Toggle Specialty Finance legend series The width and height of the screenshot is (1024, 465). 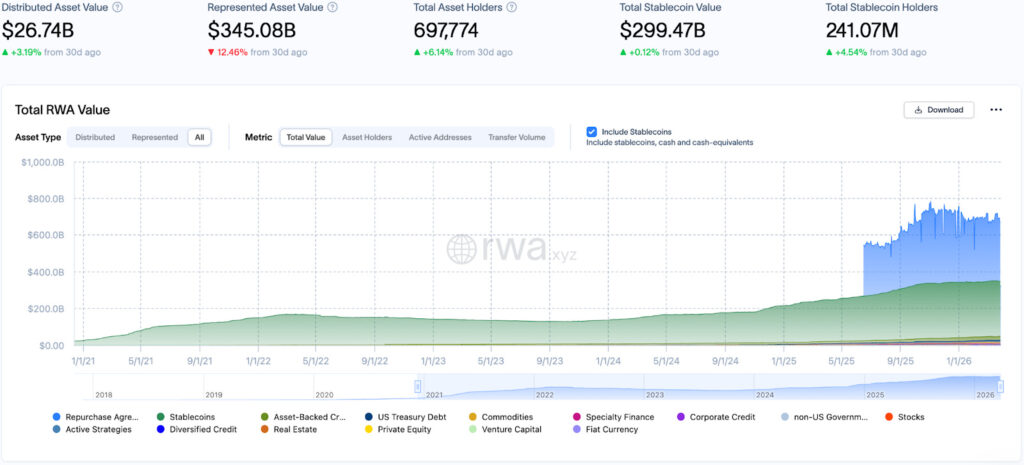[x=613, y=417]
